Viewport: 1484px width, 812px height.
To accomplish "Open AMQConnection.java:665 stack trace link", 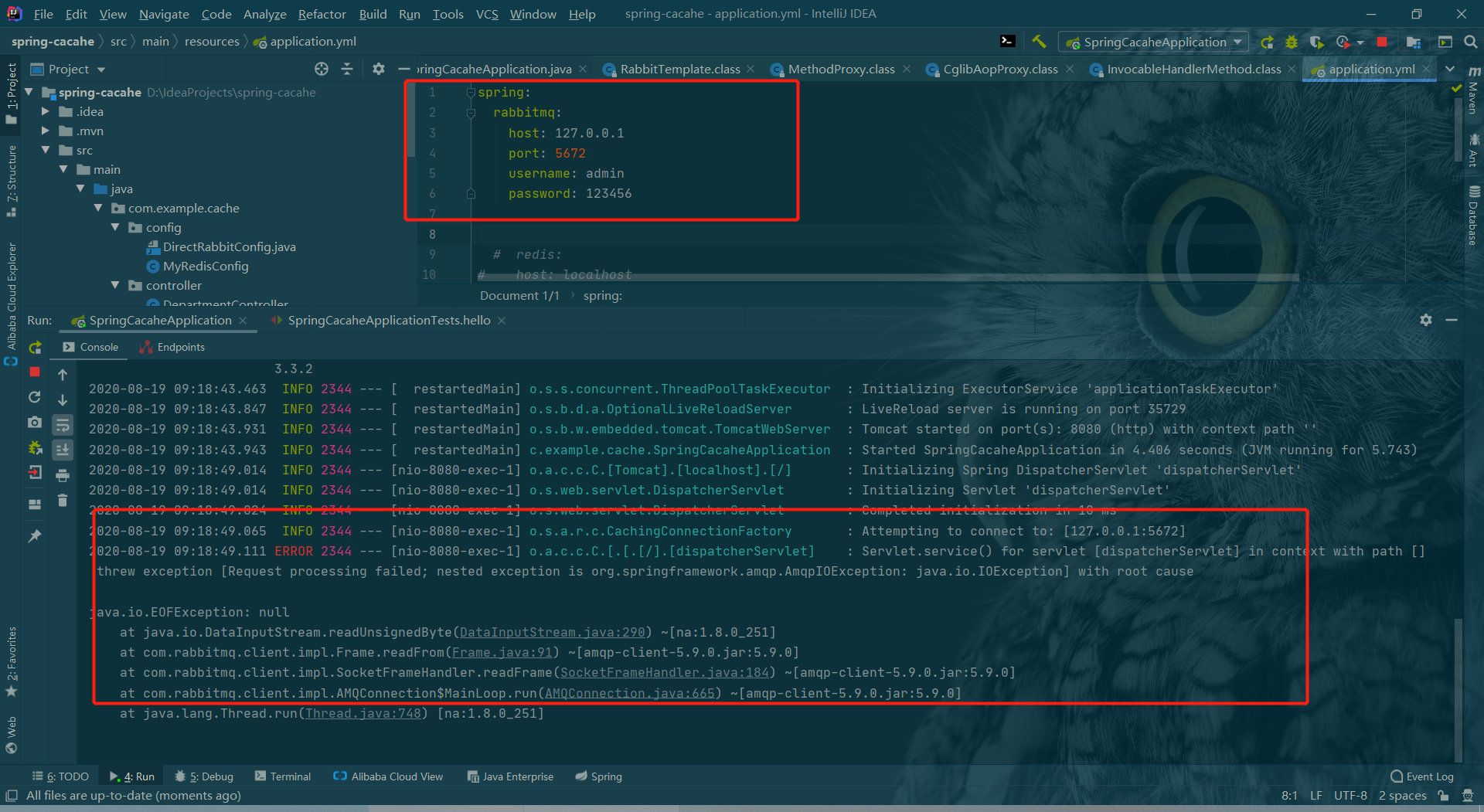I will [630, 693].
